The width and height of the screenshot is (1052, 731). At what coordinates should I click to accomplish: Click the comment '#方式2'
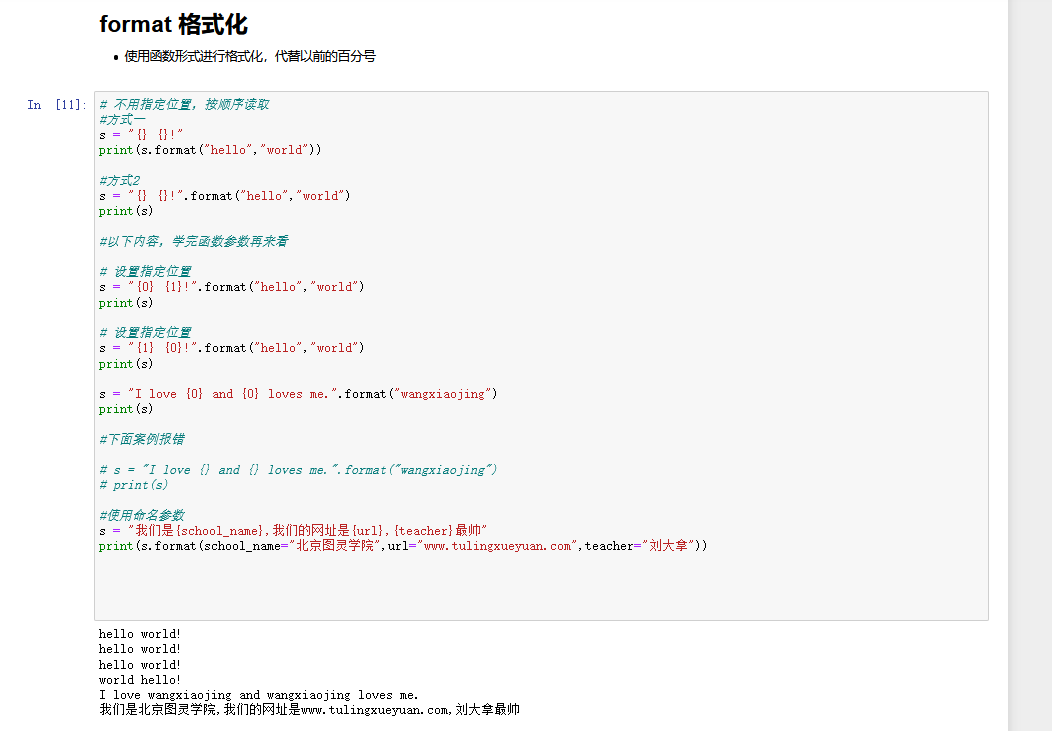119,180
